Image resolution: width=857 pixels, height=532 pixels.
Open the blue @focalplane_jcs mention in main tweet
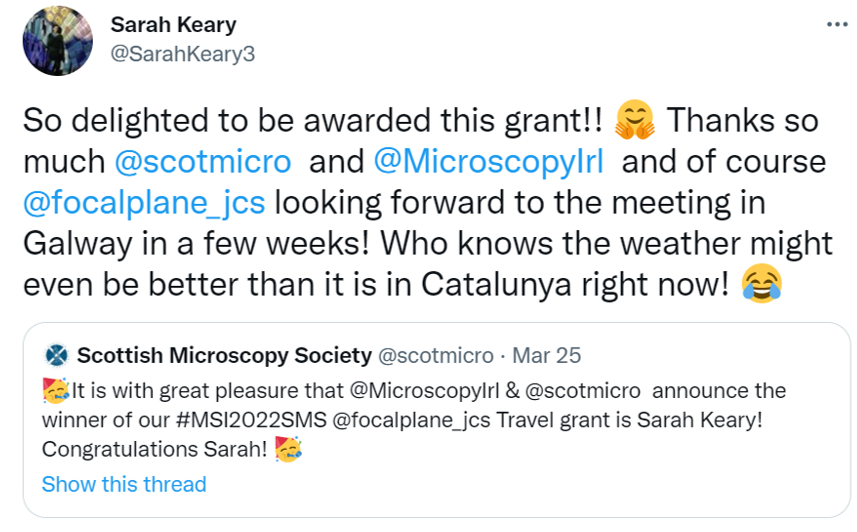(x=143, y=202)
